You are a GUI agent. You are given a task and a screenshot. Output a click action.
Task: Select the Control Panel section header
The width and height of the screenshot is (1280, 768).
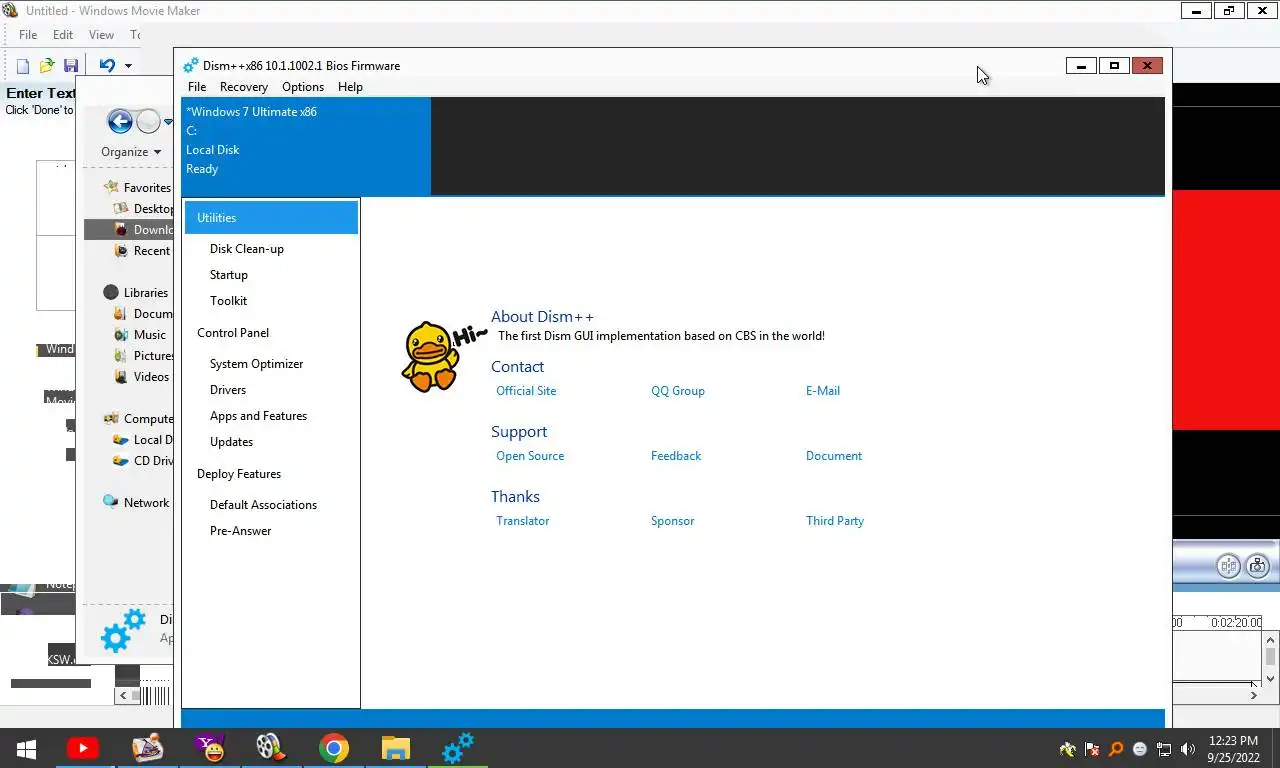(233, 333)
